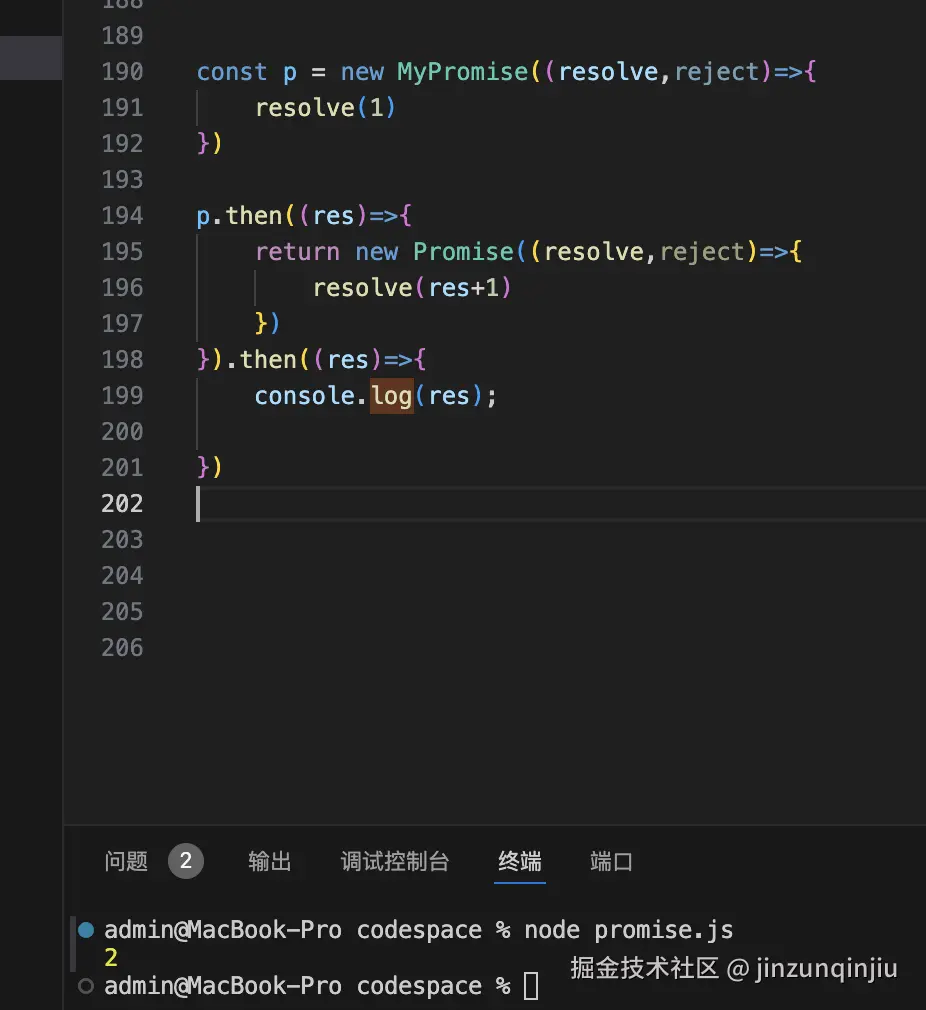Click 'const' keyword on line 190

(x=232, y=71)
